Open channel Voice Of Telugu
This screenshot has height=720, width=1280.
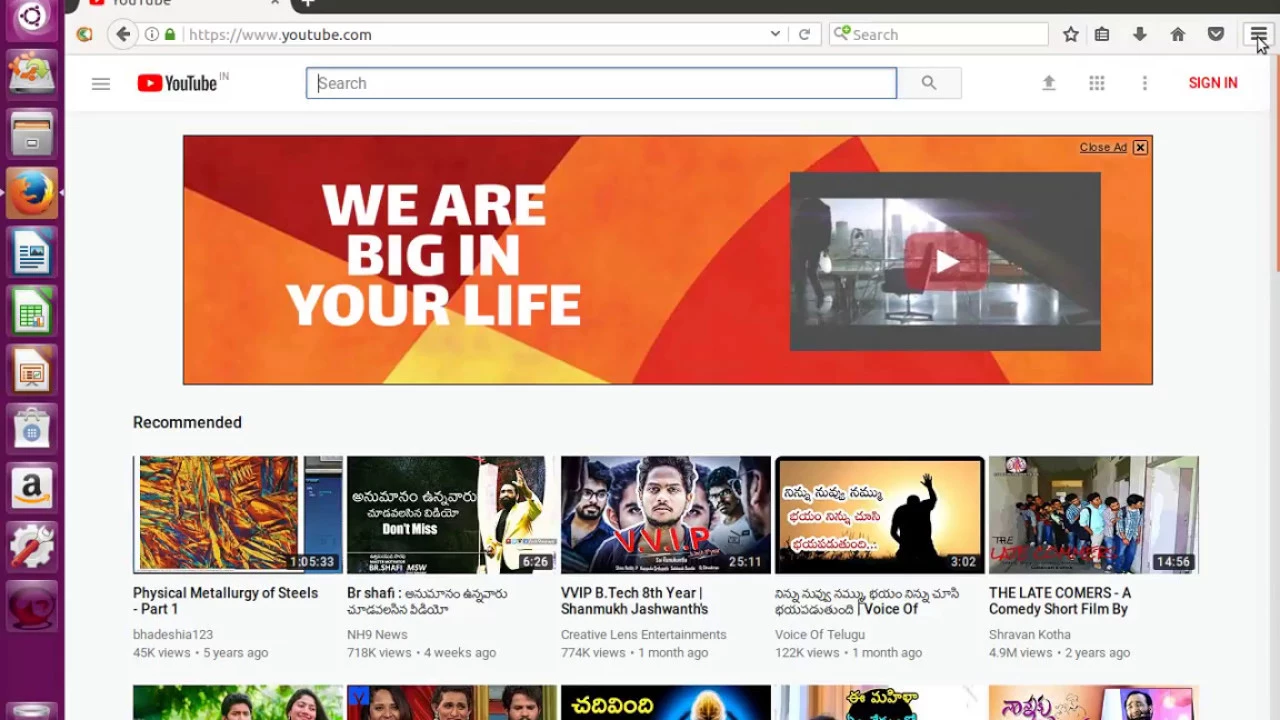coord(820,634)
